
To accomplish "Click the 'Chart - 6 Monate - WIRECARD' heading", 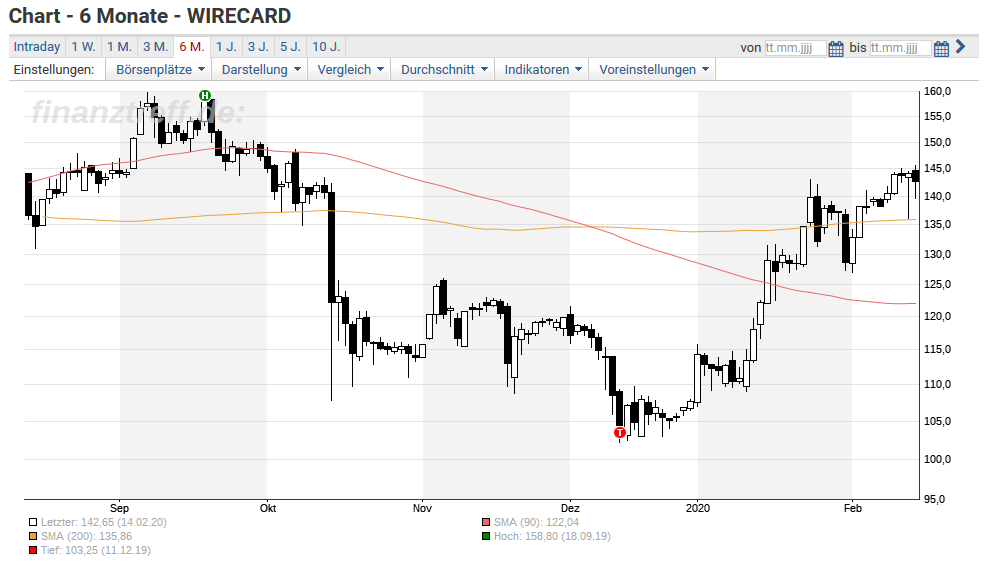I will (150, 16).
